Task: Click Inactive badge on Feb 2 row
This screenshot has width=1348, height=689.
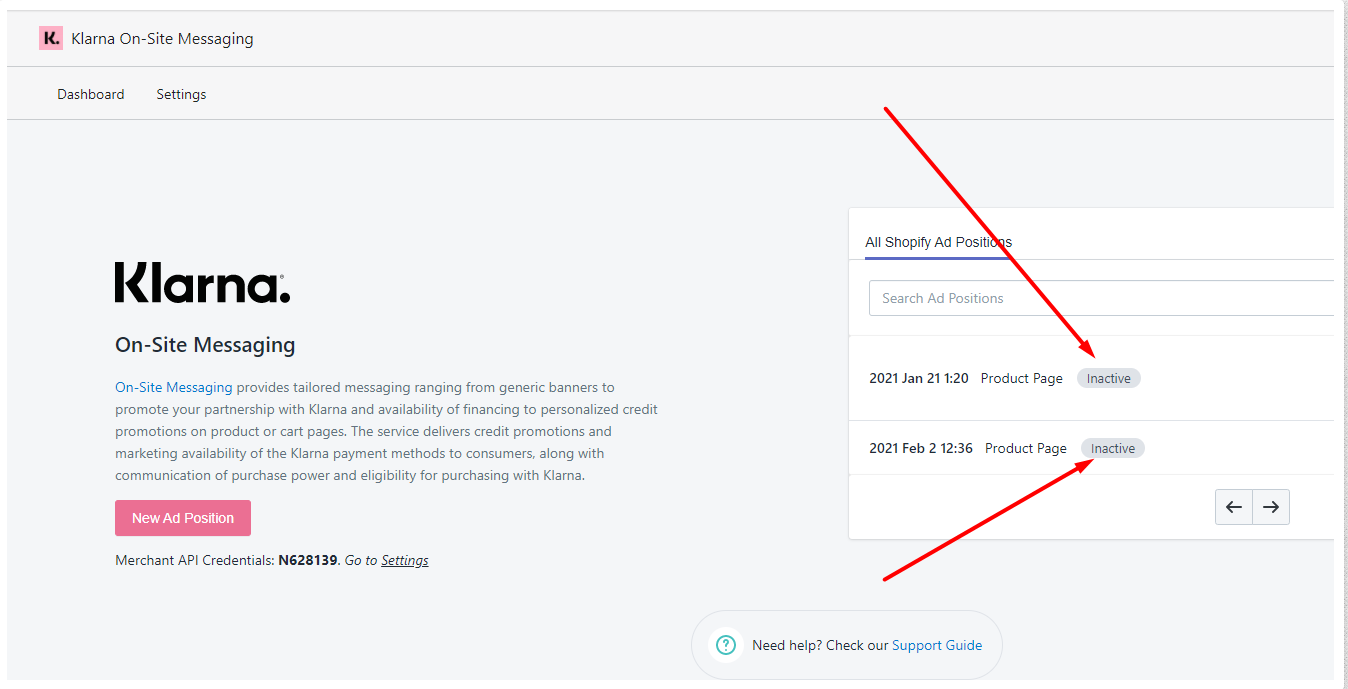Action: 1113,448
